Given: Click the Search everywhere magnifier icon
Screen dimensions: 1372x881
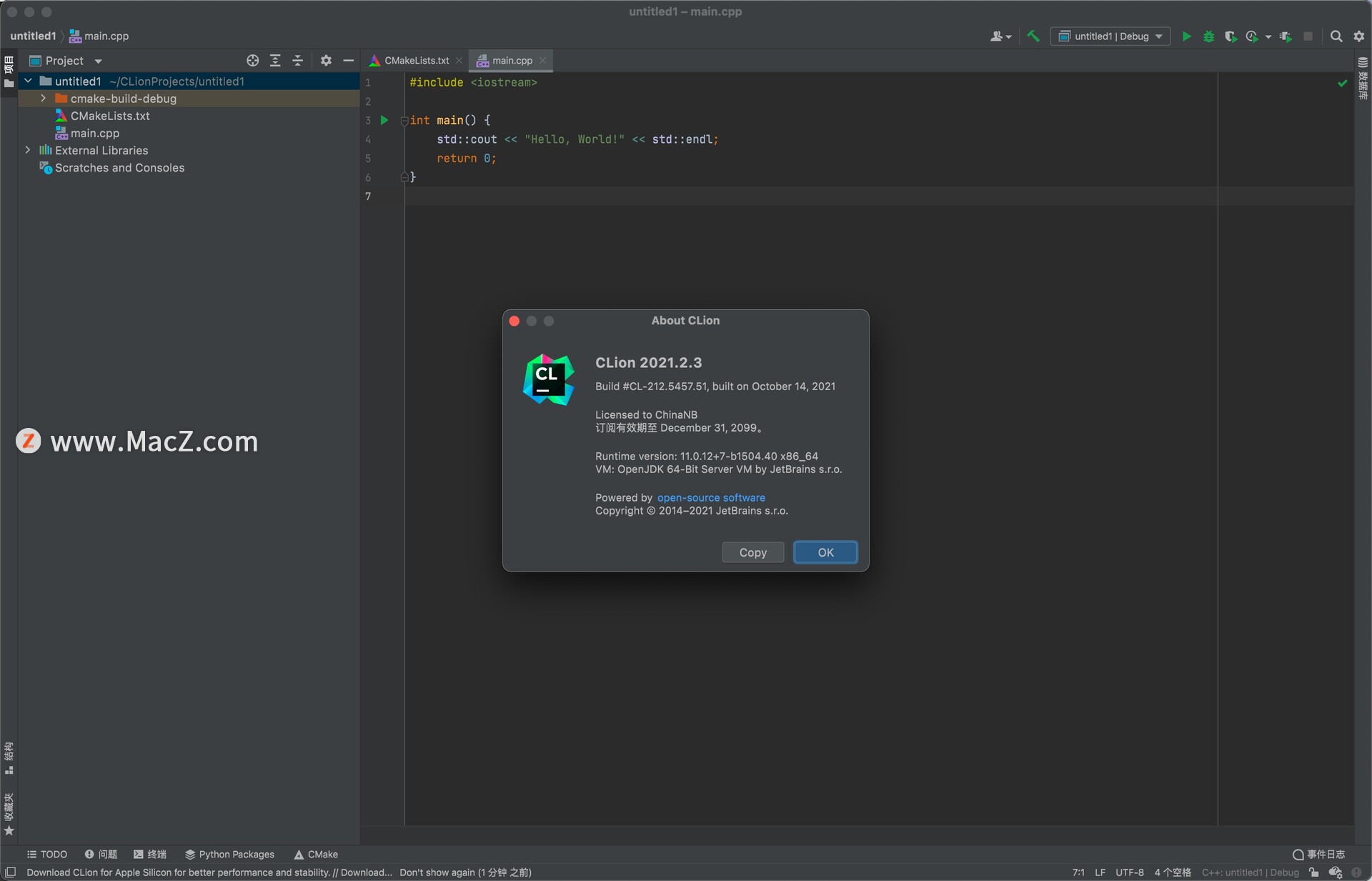Looking at the screenshot, I should (1338, 36).
